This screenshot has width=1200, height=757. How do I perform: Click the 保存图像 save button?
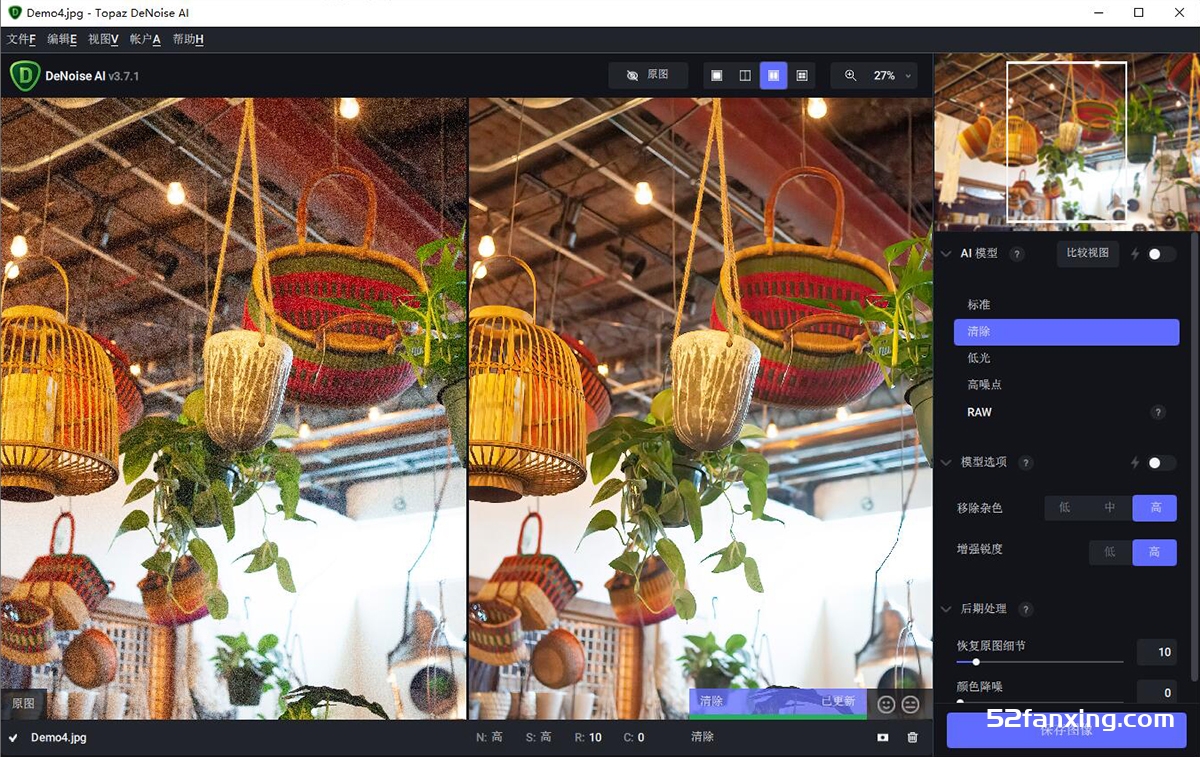[x=1066, y=730]
